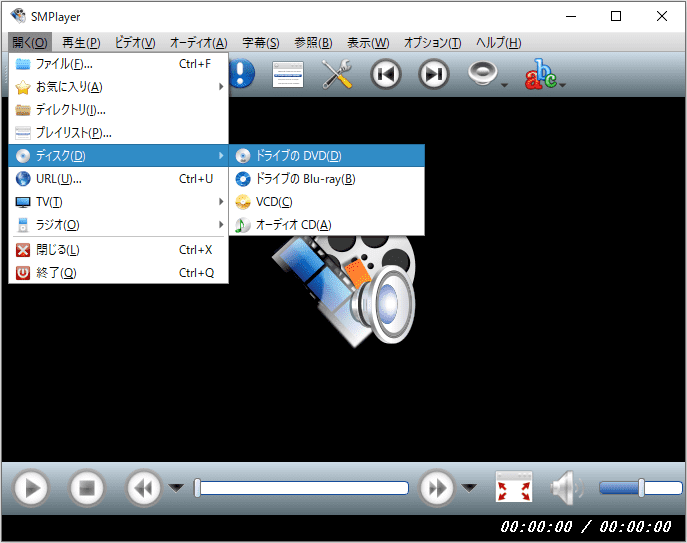This screenshot has width=687, height=543.
Task: Close the 開く(O) menu from the menu bar
Action: (x=30, y=43)
